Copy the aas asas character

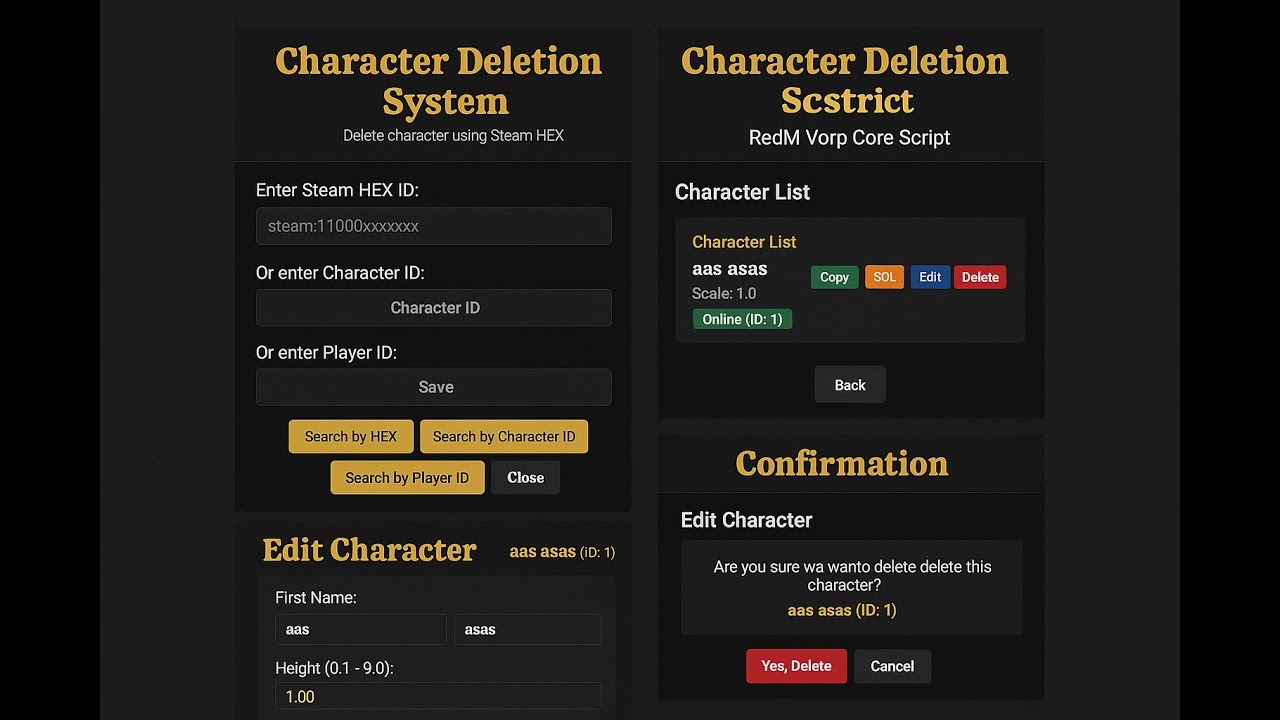tap(834, 277)
